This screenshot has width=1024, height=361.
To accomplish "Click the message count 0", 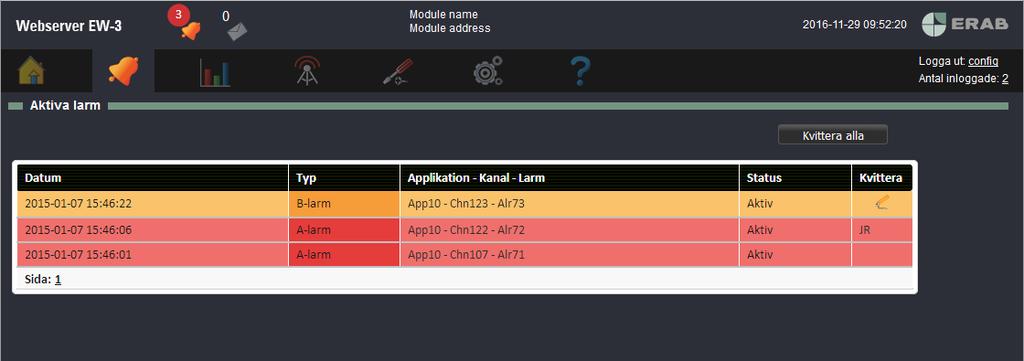I will (x=226, y=16).
